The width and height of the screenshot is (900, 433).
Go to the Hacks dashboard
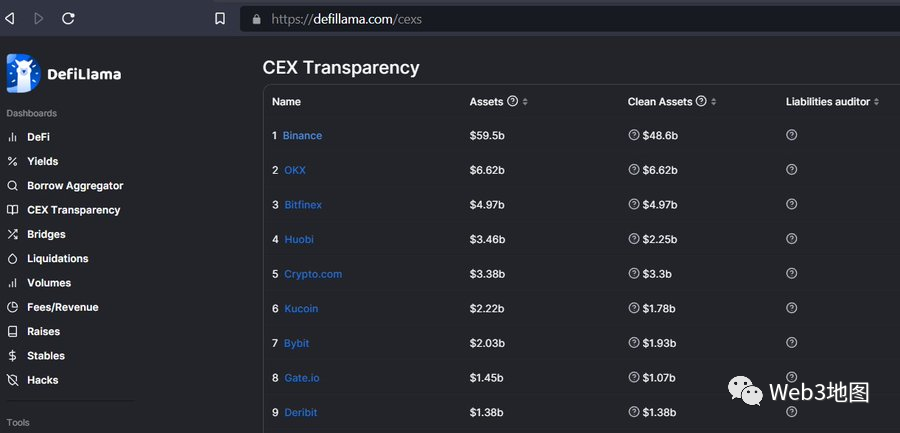click(42, 380)
